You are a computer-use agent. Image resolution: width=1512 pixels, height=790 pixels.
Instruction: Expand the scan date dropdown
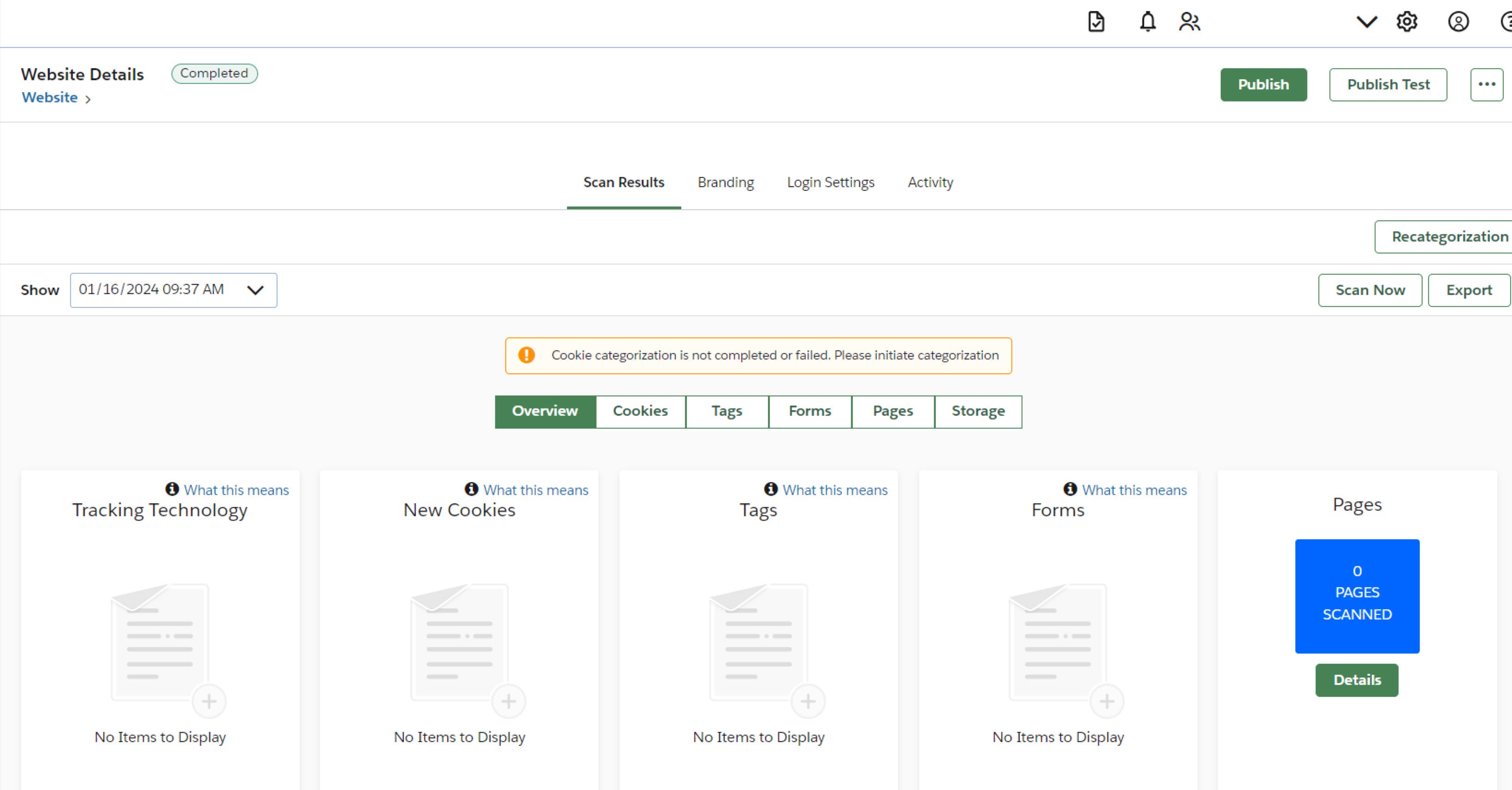pyautogui.click(x=255, y=290)
